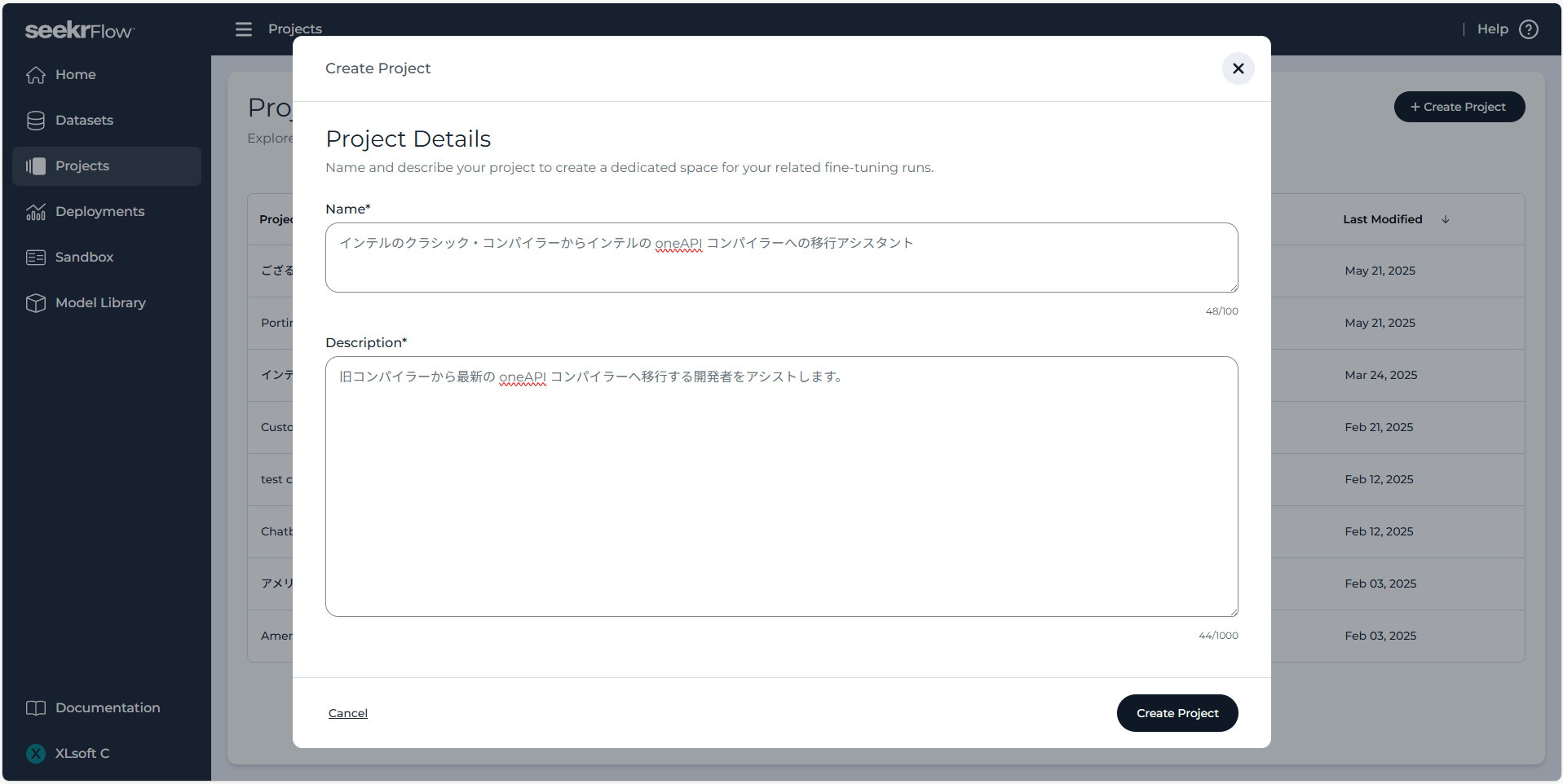Click the '44/1000' character counter

(1218, 636)
